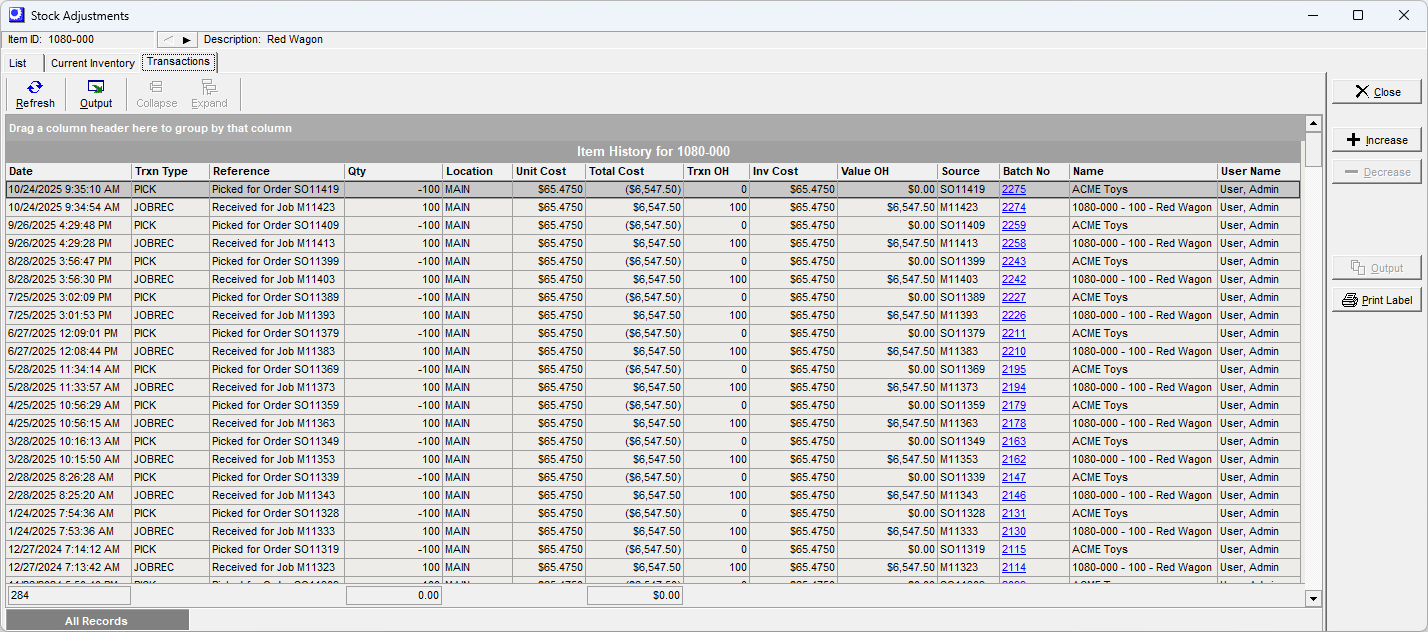Click the All Records button
The width and height of the screenshot is (1428, 632).
(96, 620)
